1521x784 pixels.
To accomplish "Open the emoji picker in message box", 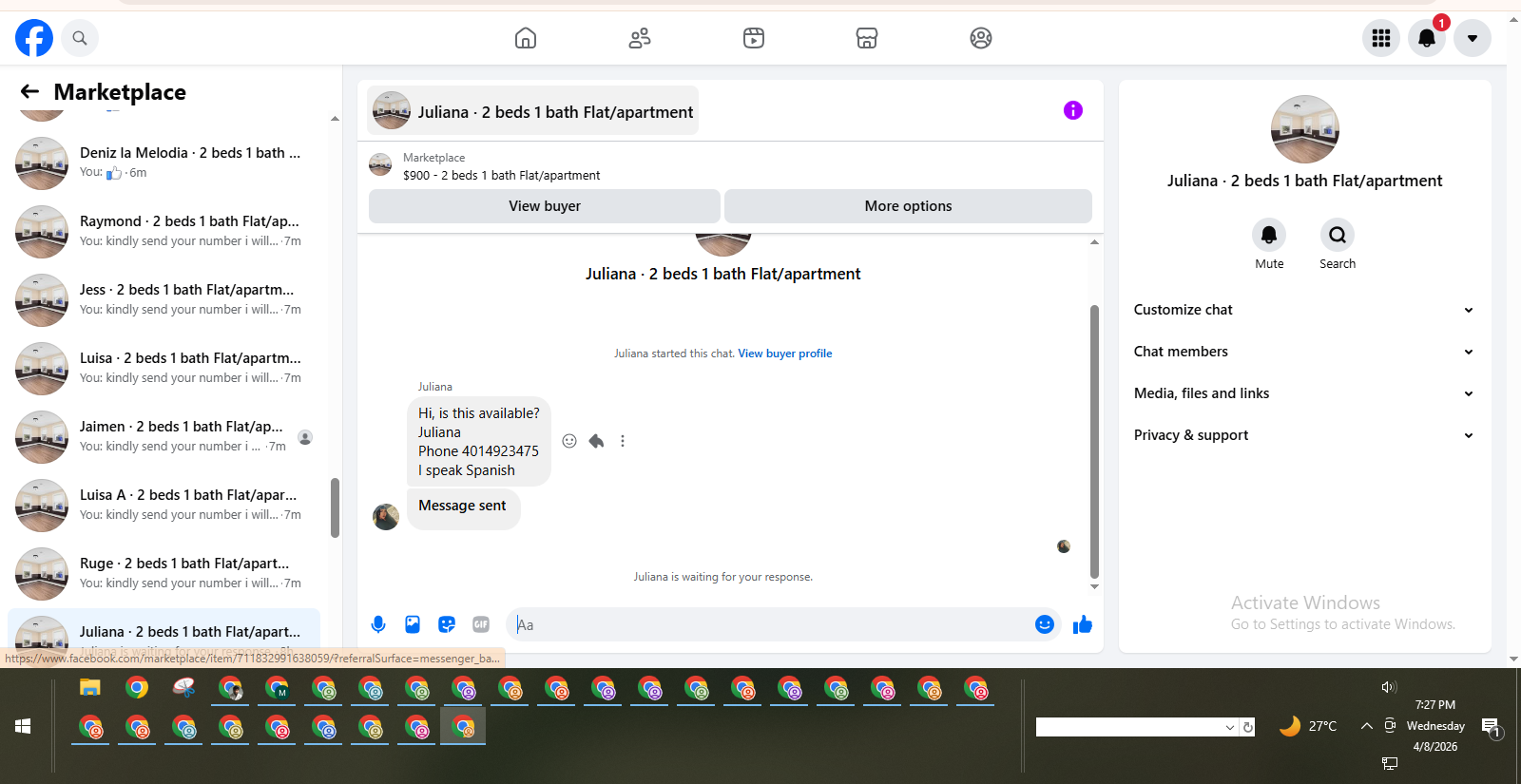I will click(1045, 624).
